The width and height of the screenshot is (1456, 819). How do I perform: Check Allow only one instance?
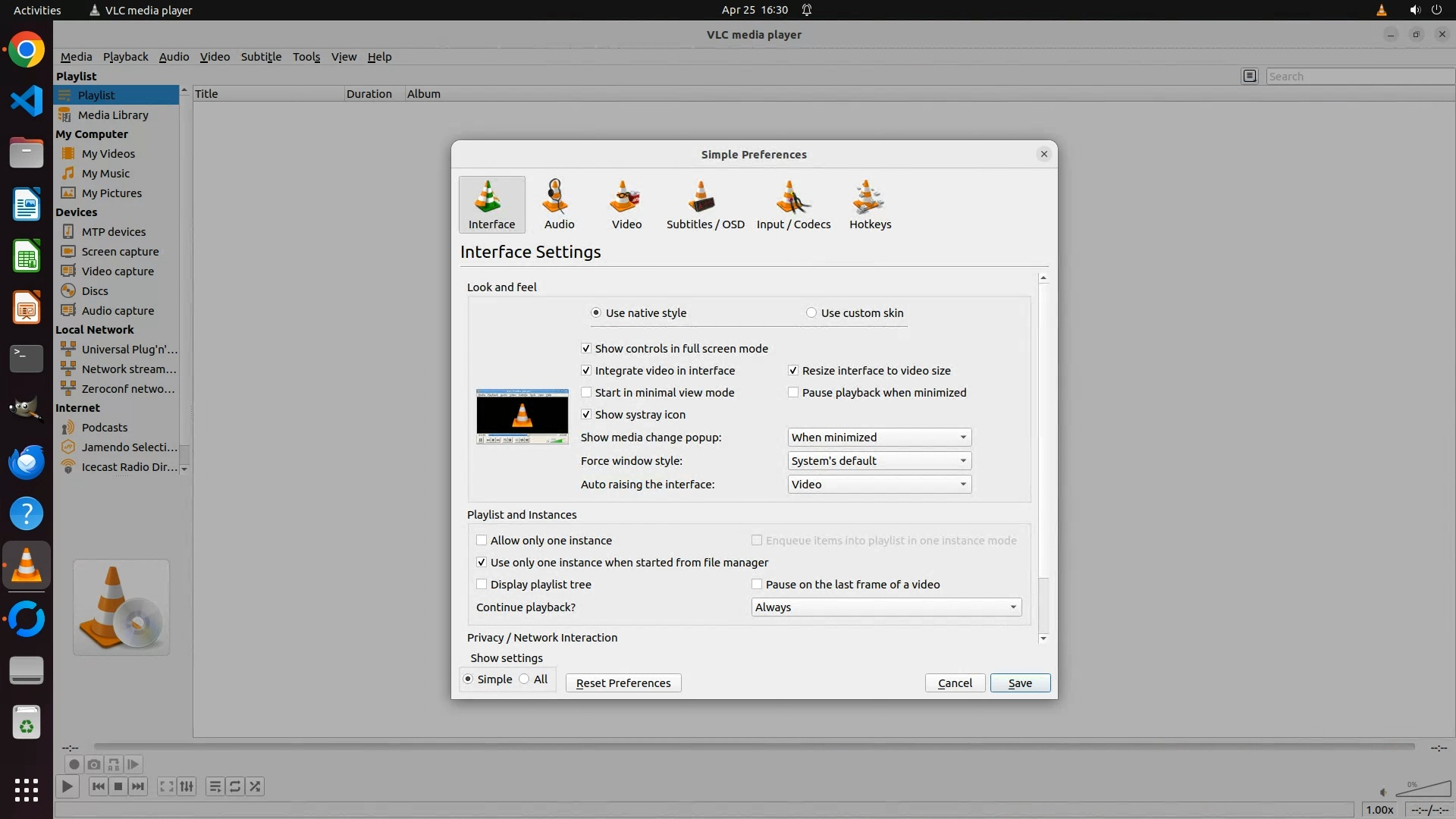pos(482,541)
